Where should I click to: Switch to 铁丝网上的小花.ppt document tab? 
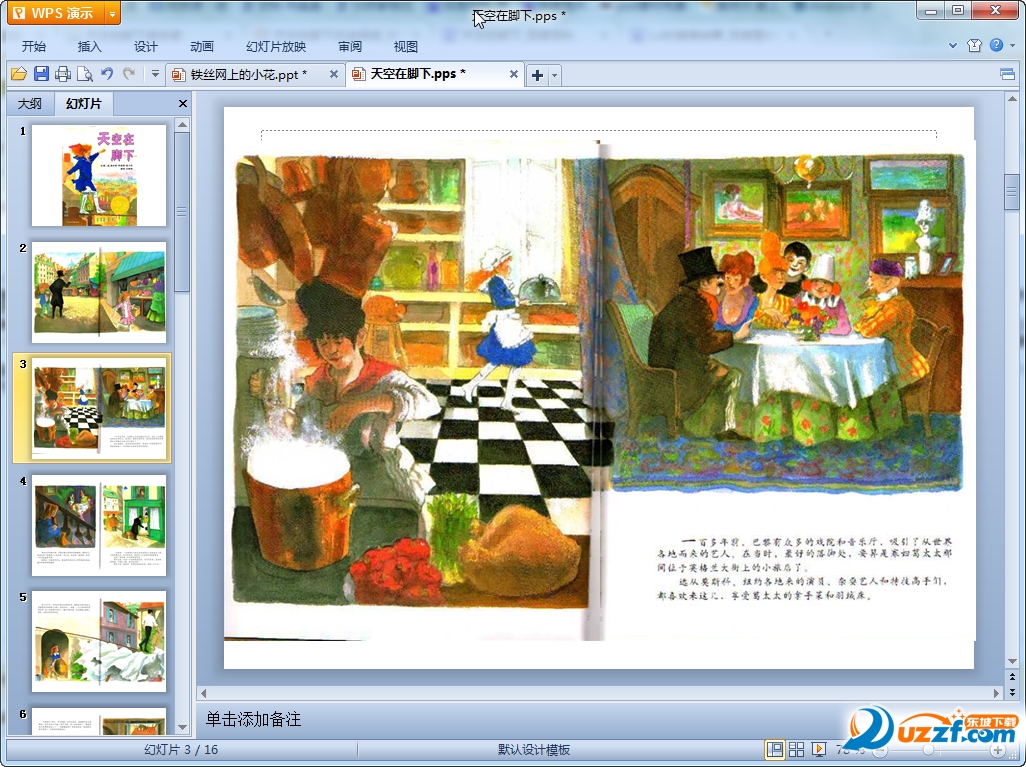pos(249,75)
